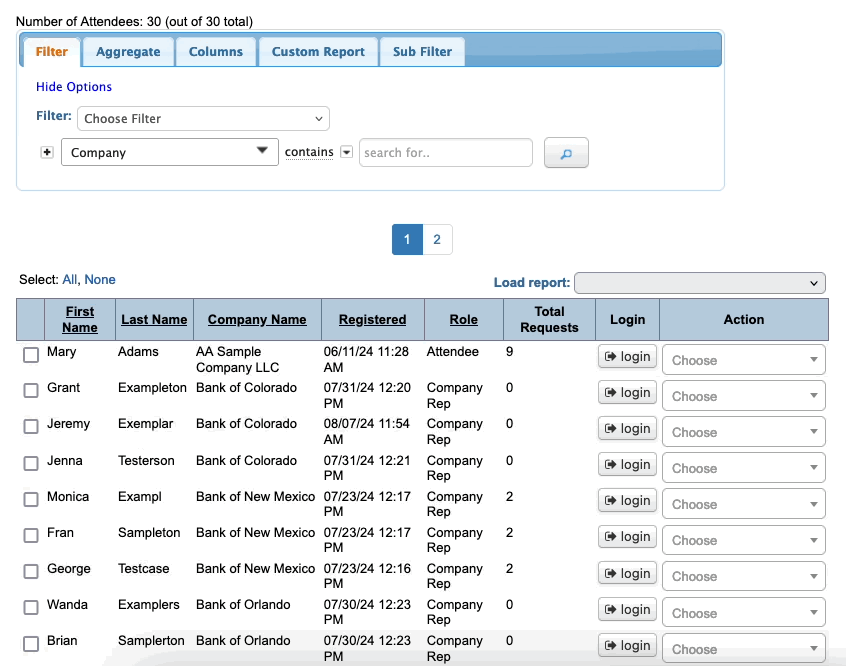This screenshot has height=666, width=846.
Task: Log in as Monica Exampl
Action: [x=627, y=501]
